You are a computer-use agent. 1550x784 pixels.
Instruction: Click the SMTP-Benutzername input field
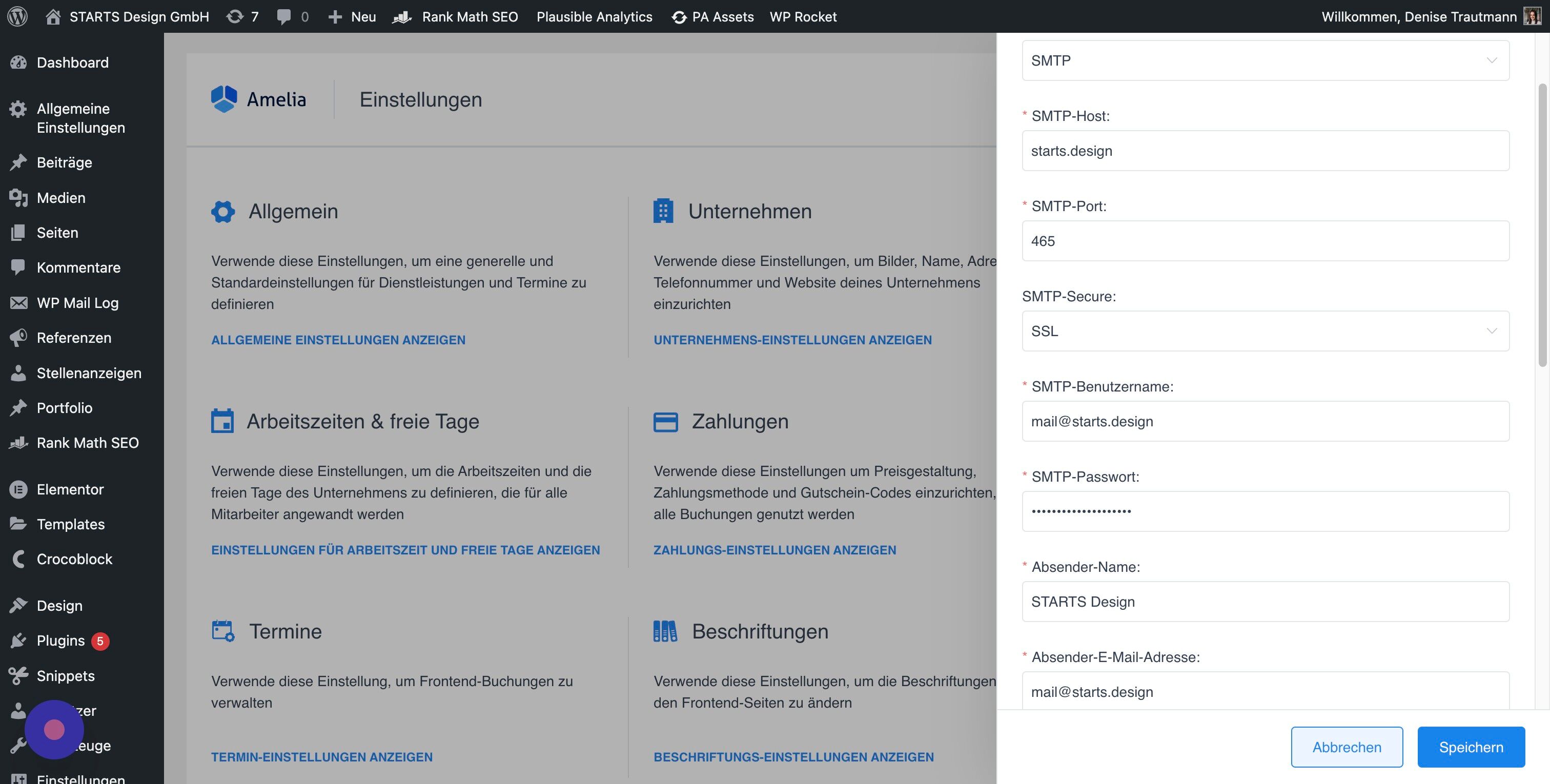point(1266,421)
